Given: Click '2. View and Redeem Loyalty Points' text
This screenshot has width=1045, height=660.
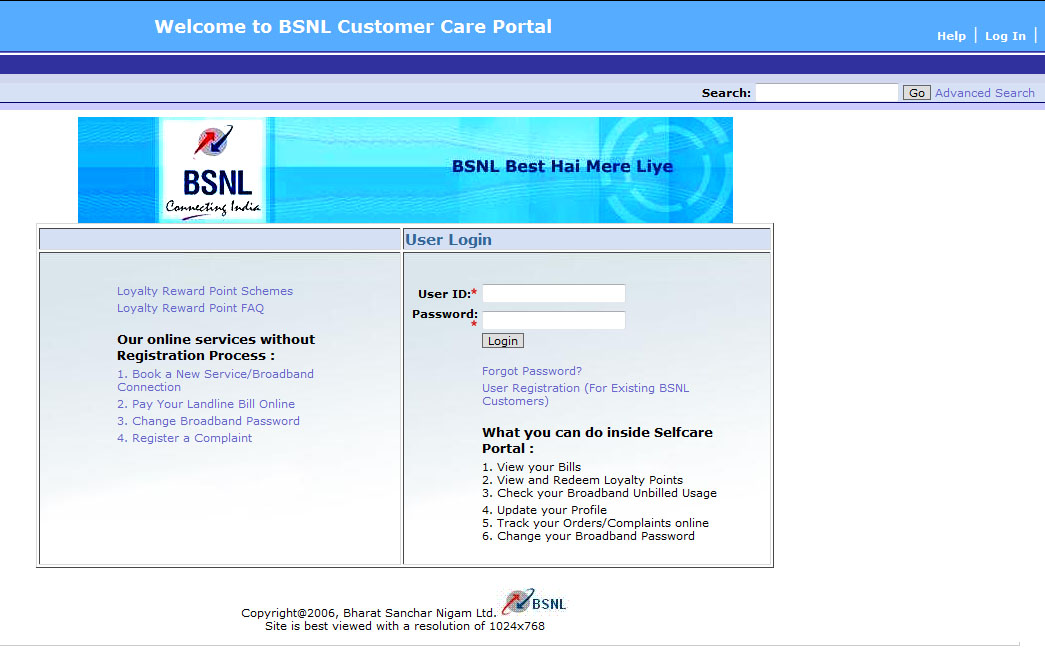Looking at the screenshot, I should coord(582,480).
